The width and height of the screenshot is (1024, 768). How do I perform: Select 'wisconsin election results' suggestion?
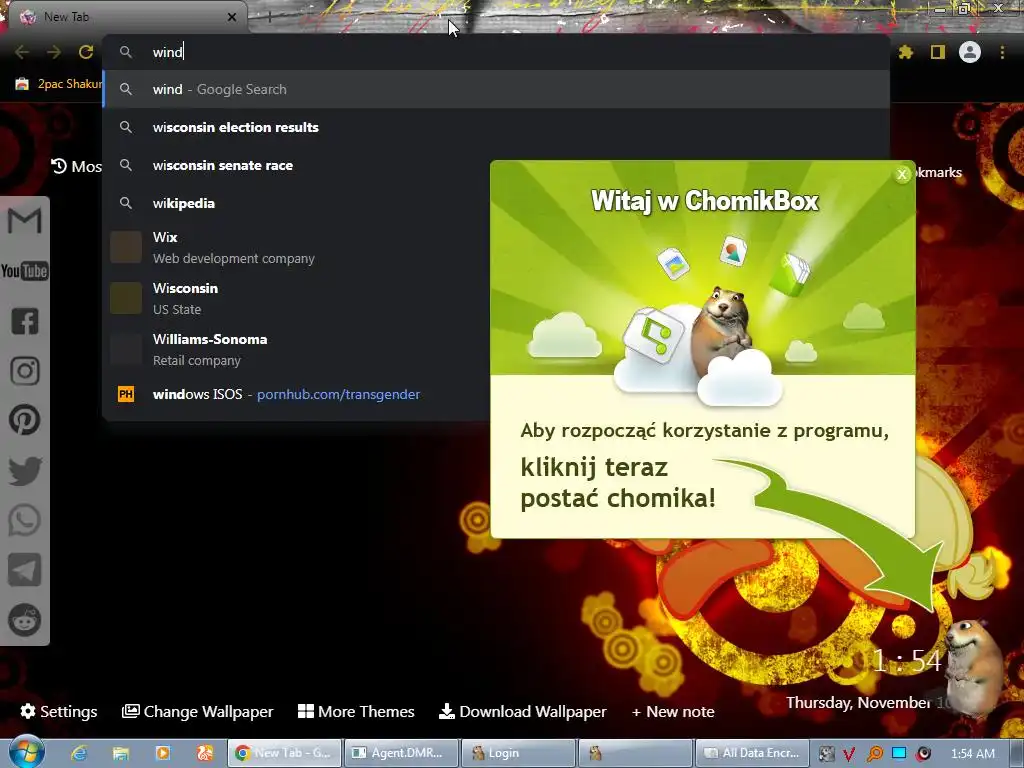(x=496, y=127)
